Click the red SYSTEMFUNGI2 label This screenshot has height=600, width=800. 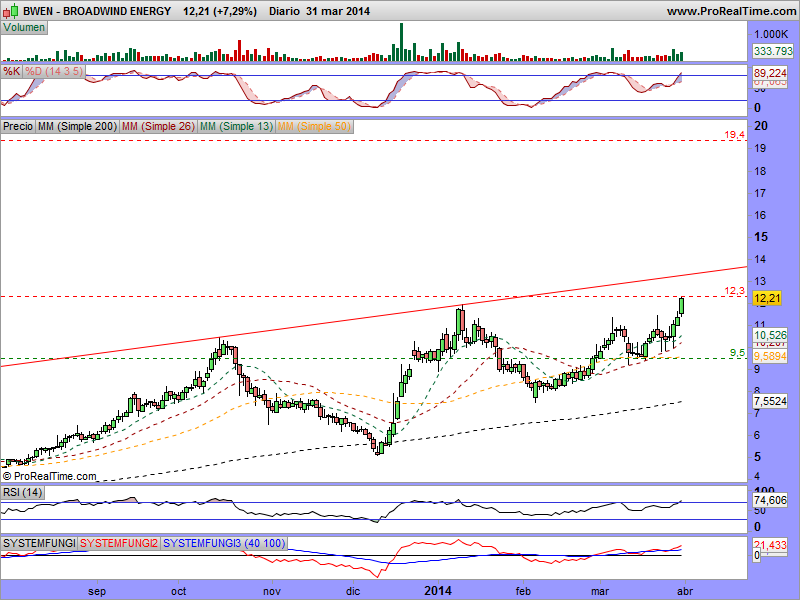point(119,543)
